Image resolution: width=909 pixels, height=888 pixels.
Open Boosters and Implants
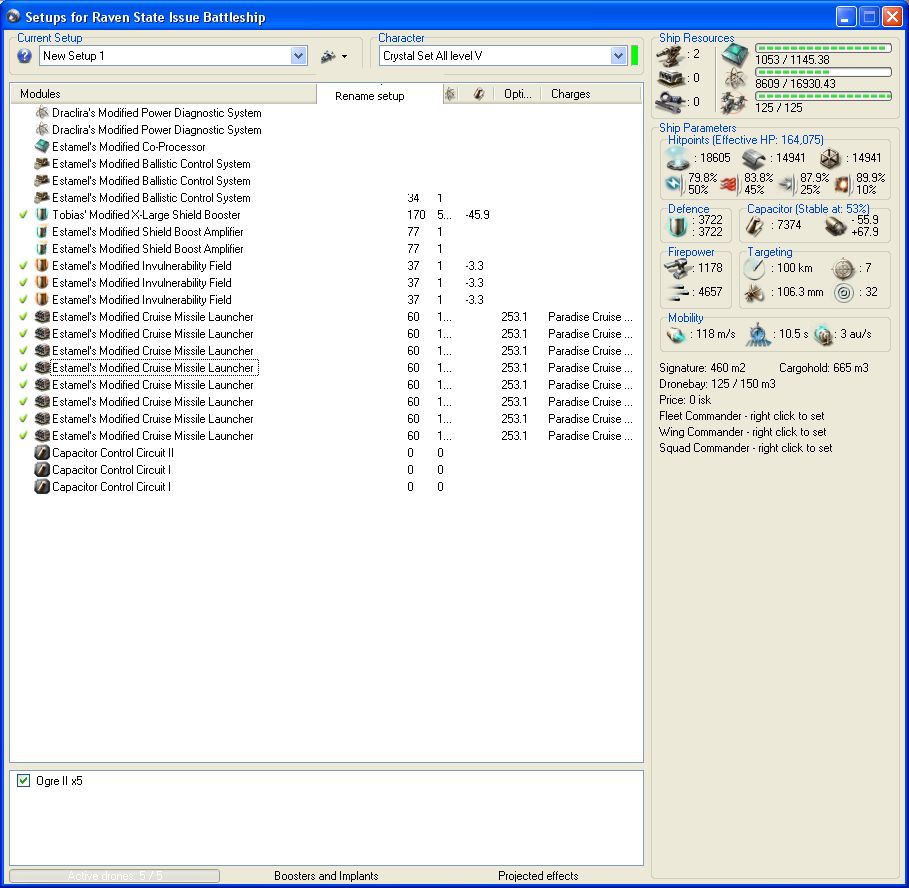(326, 876)
